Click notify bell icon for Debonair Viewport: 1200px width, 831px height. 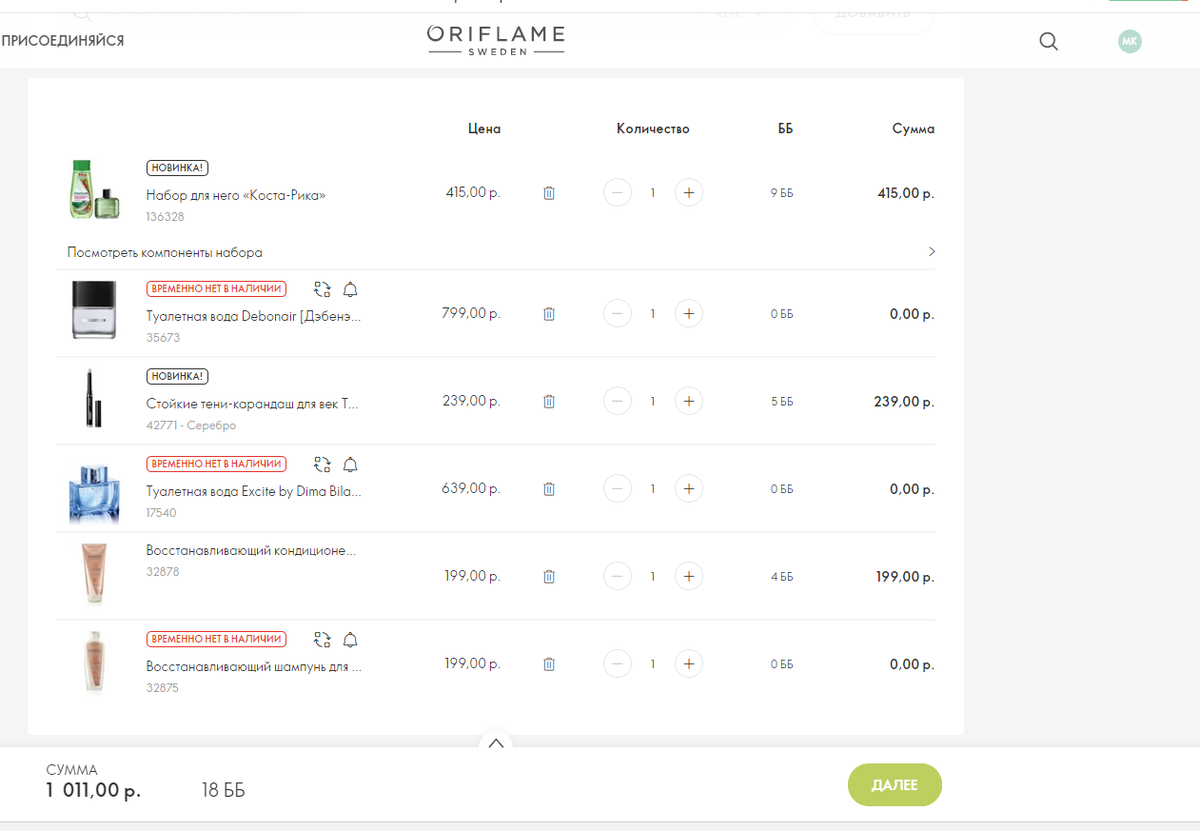350,290
